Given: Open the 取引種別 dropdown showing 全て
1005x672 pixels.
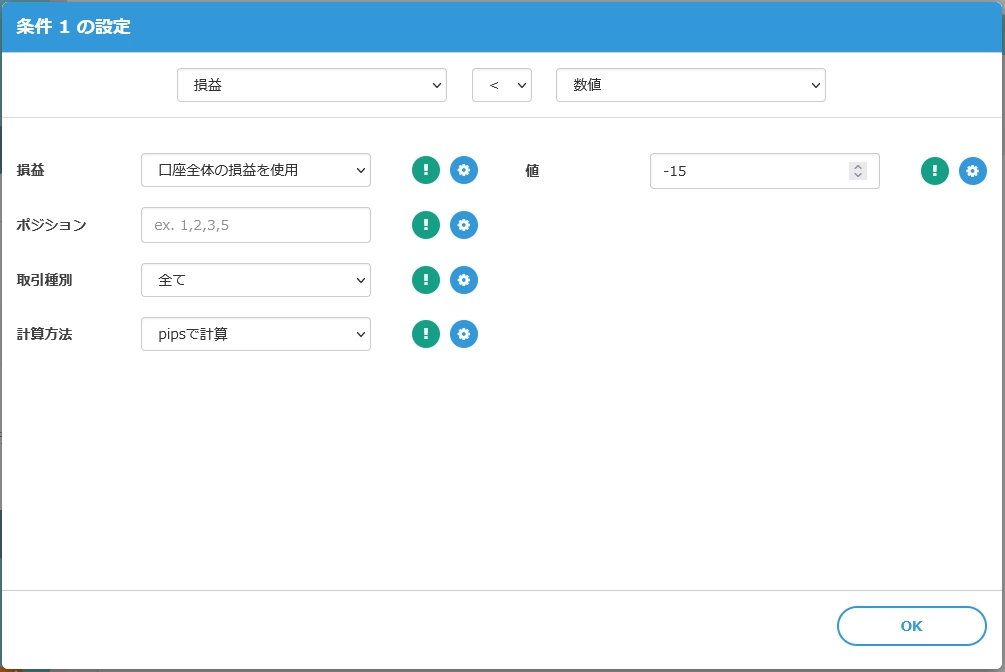Looking at the screenshot, I should [x=255, y=280].
